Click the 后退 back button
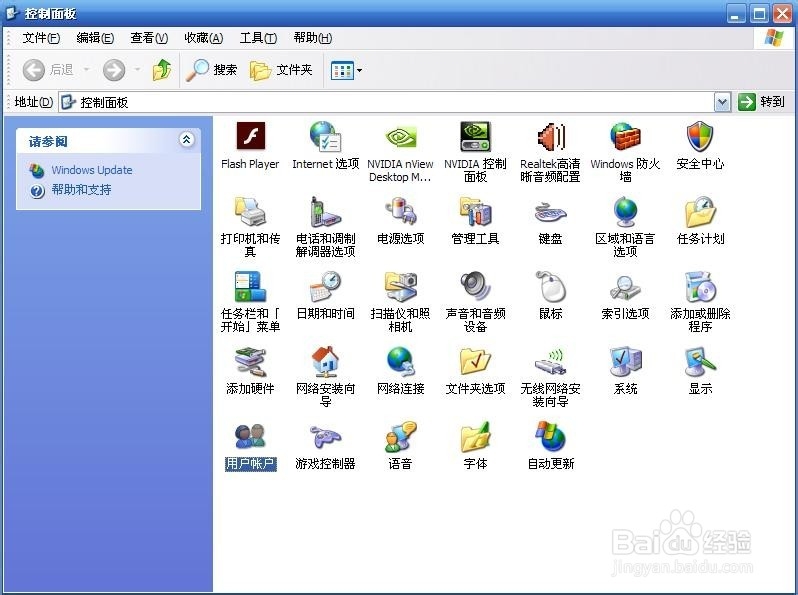The height and width of the screenshot is (595, 798). (49, 70)
